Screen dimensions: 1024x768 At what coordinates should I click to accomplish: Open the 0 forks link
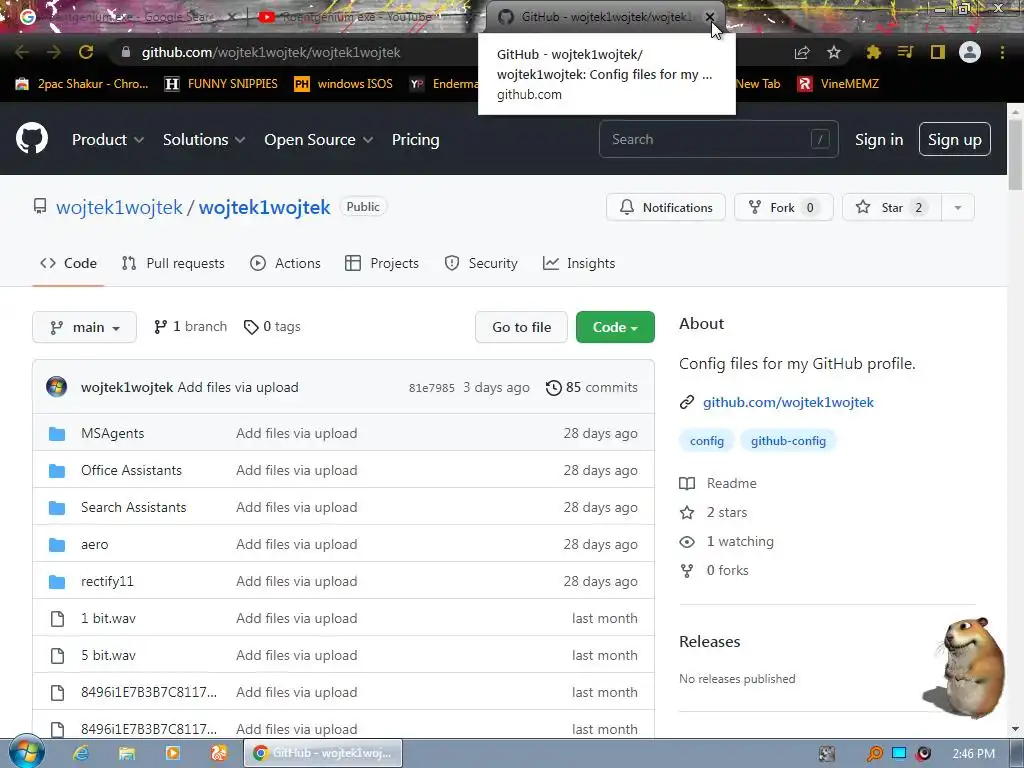pyautogui.click(x=714, y=570)
